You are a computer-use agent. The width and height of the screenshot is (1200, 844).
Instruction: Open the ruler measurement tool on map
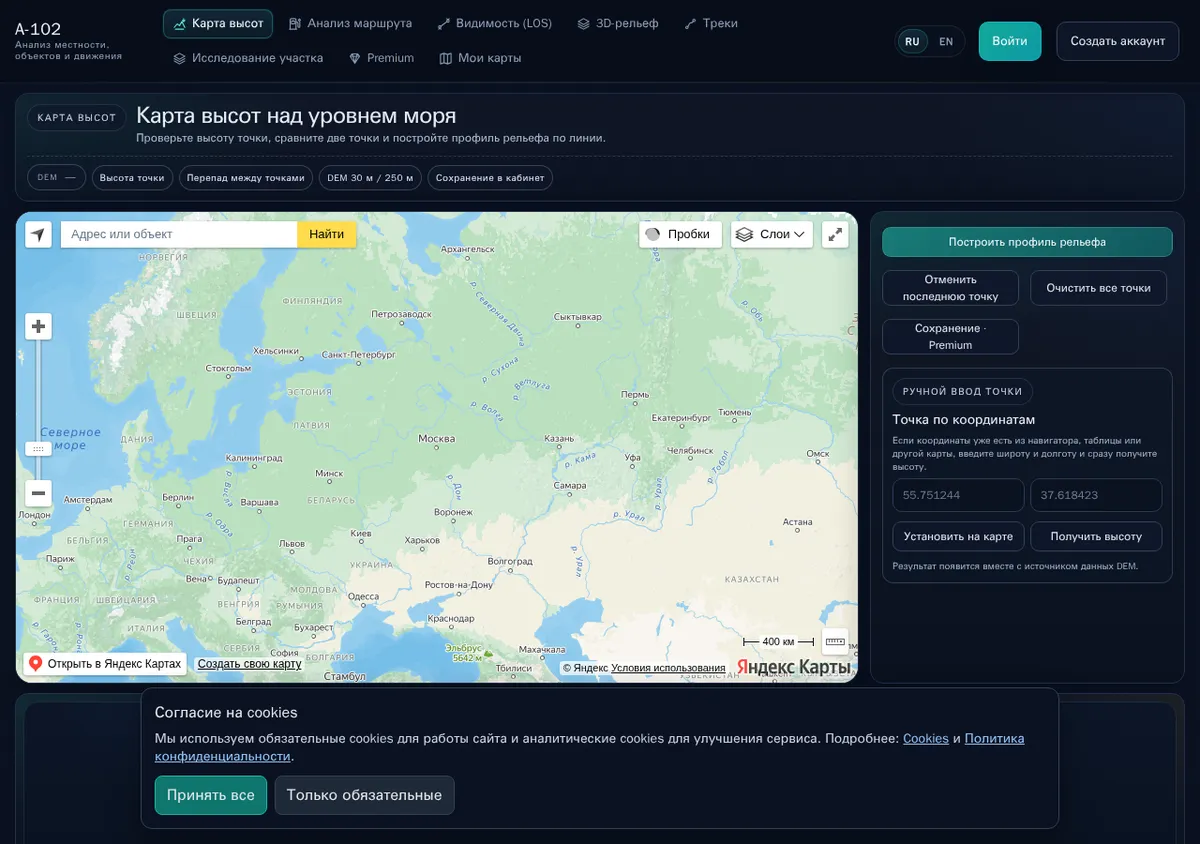(835, 641)
